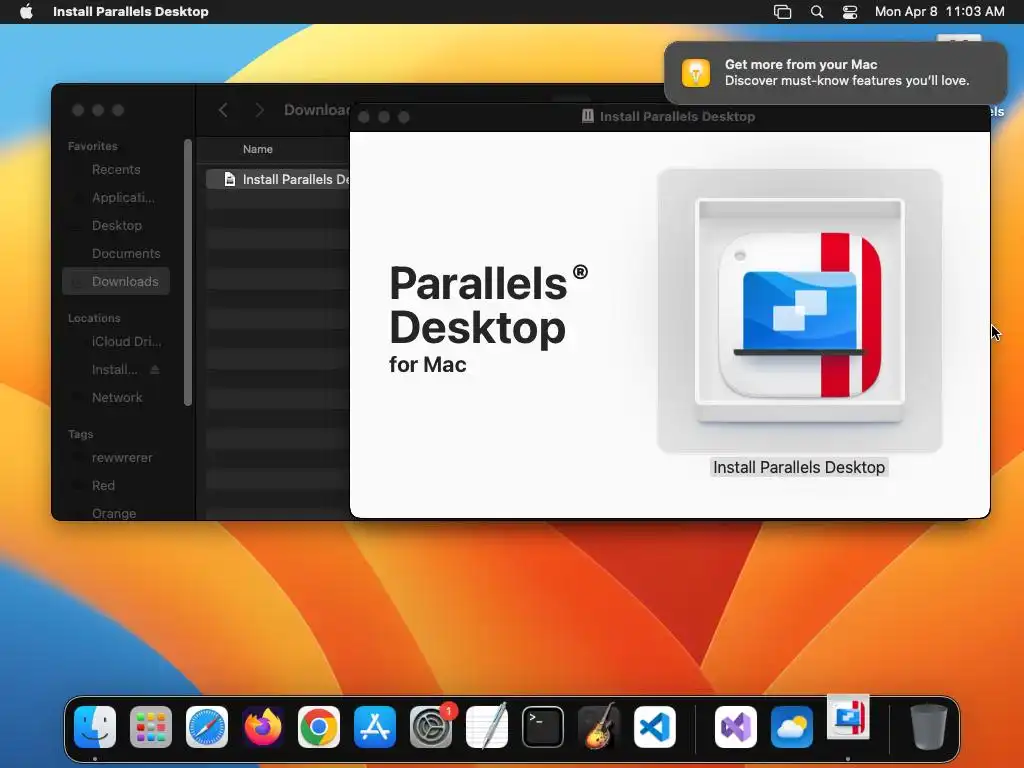This screenshot has width=1024, height=768.
Task: Open Launchpad in the Dock
Action: 151,727
